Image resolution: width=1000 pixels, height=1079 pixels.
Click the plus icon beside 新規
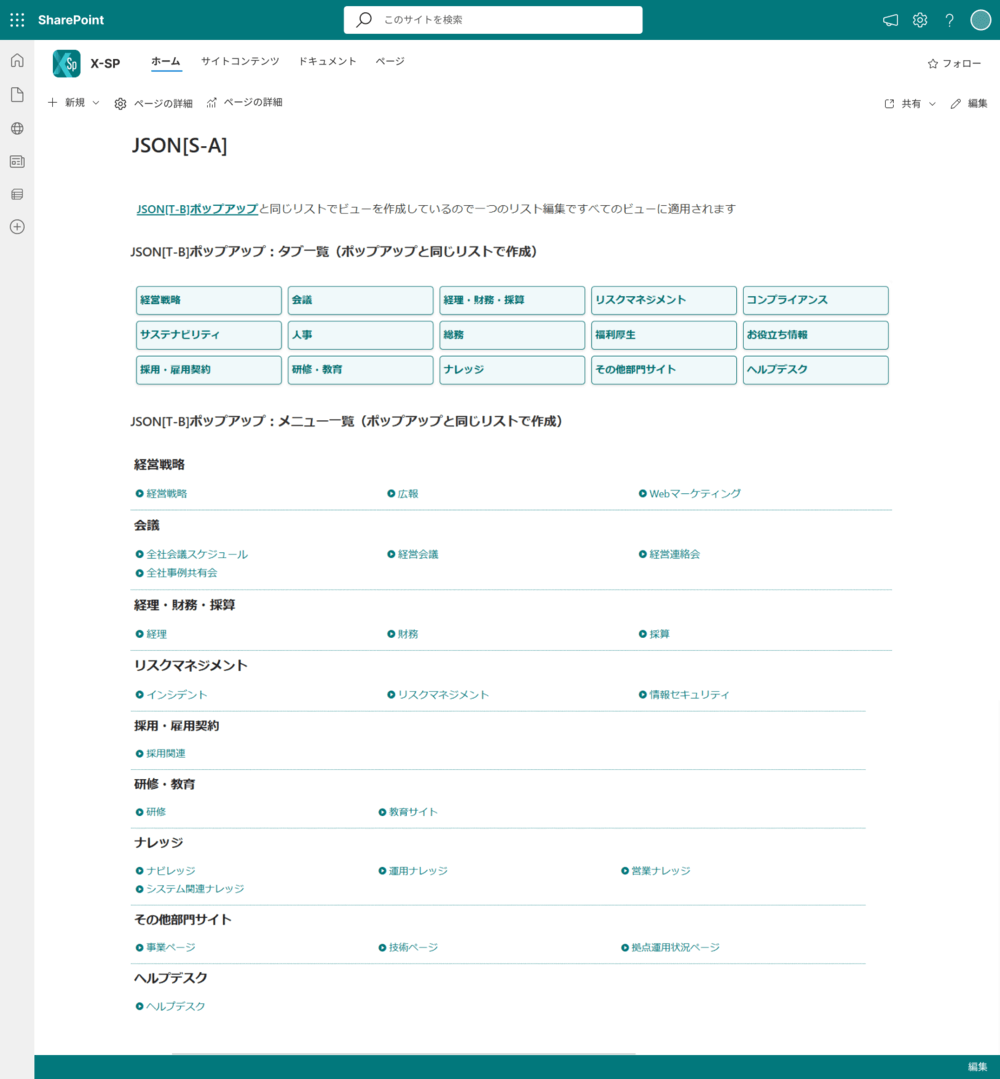(53, 103)
